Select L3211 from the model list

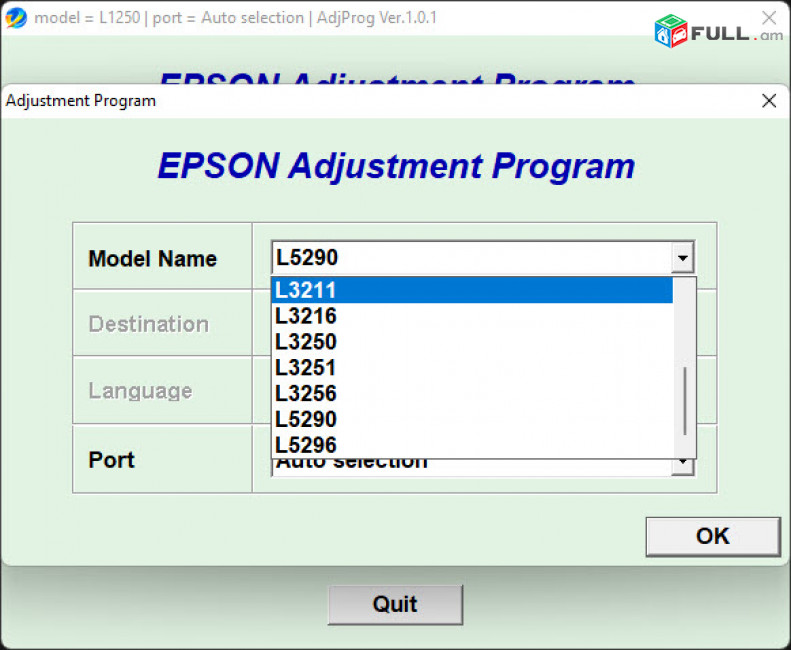pos(472,290)
